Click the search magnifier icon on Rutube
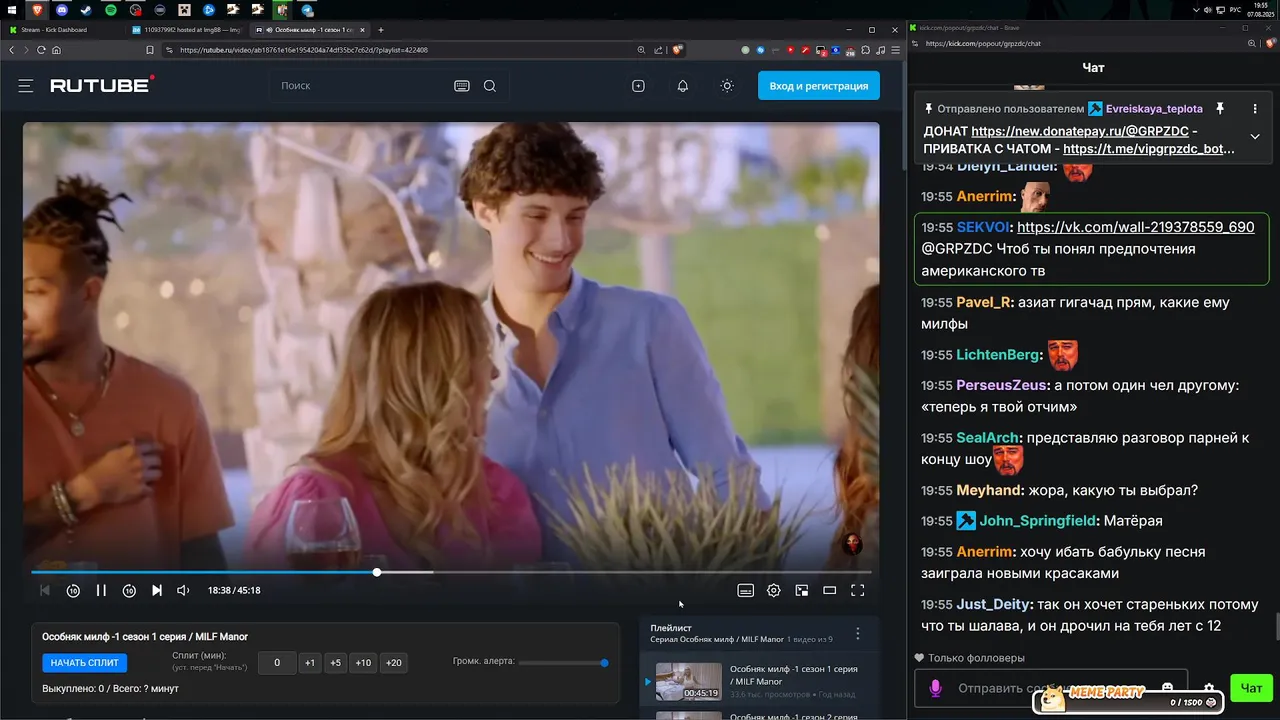The image size is (1280, 720). [490, 86]
